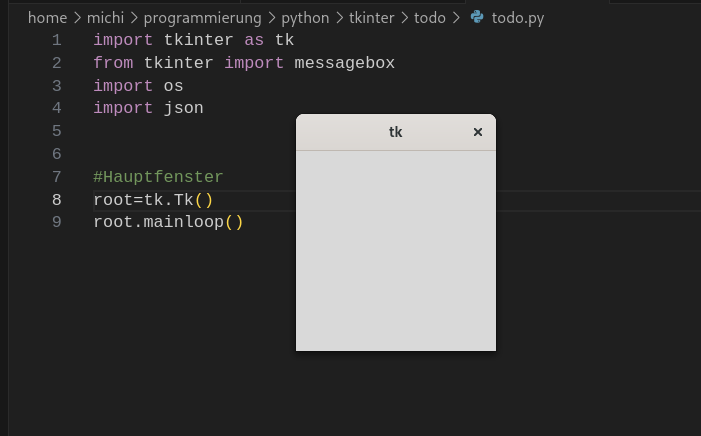Click on the import json line
The image size is (701, 436).
point(148,108)
